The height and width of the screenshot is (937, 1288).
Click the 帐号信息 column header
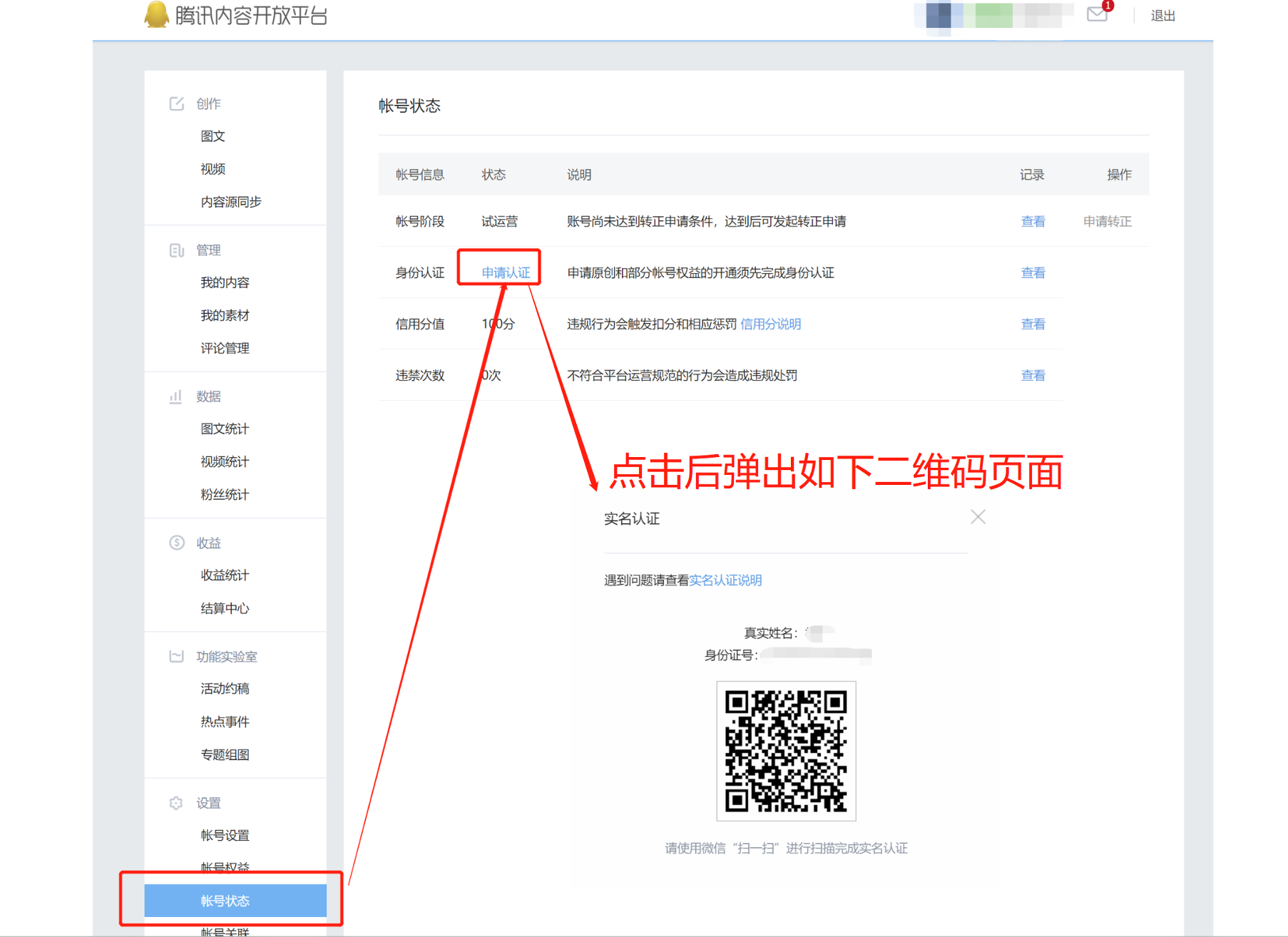420,175
